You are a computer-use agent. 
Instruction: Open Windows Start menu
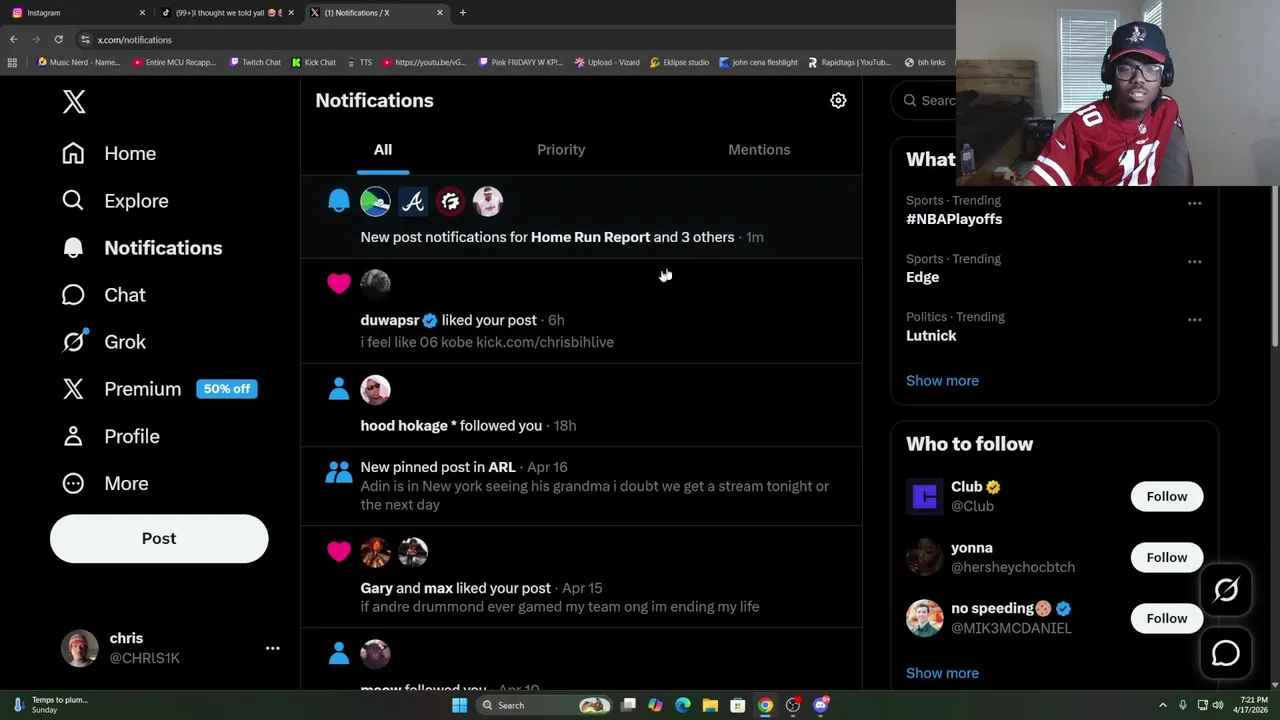pos(459,705)
